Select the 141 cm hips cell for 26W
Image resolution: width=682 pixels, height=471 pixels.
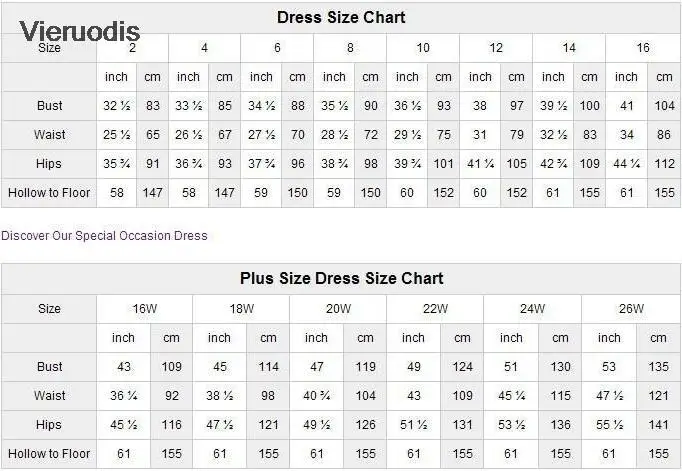pyautogui.click(x=658, y=425)
